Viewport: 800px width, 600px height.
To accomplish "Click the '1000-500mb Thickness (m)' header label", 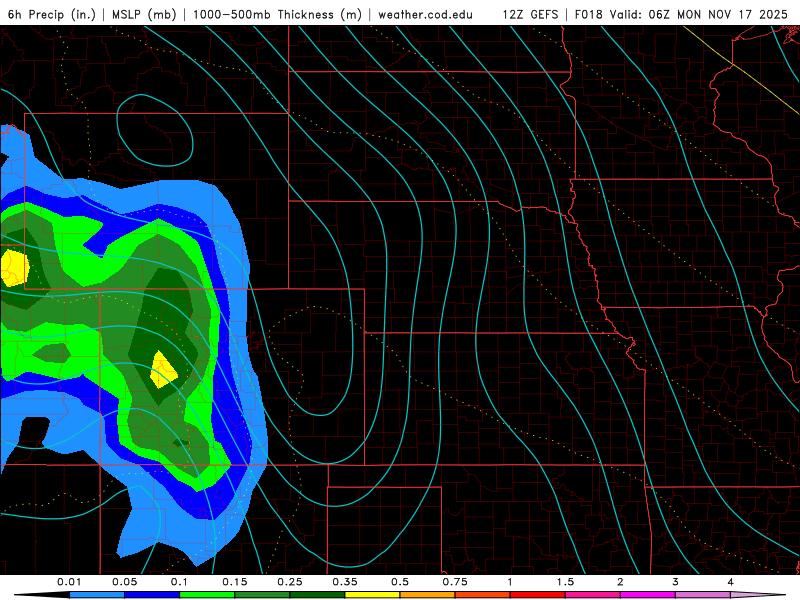I will tap(277, 14).
